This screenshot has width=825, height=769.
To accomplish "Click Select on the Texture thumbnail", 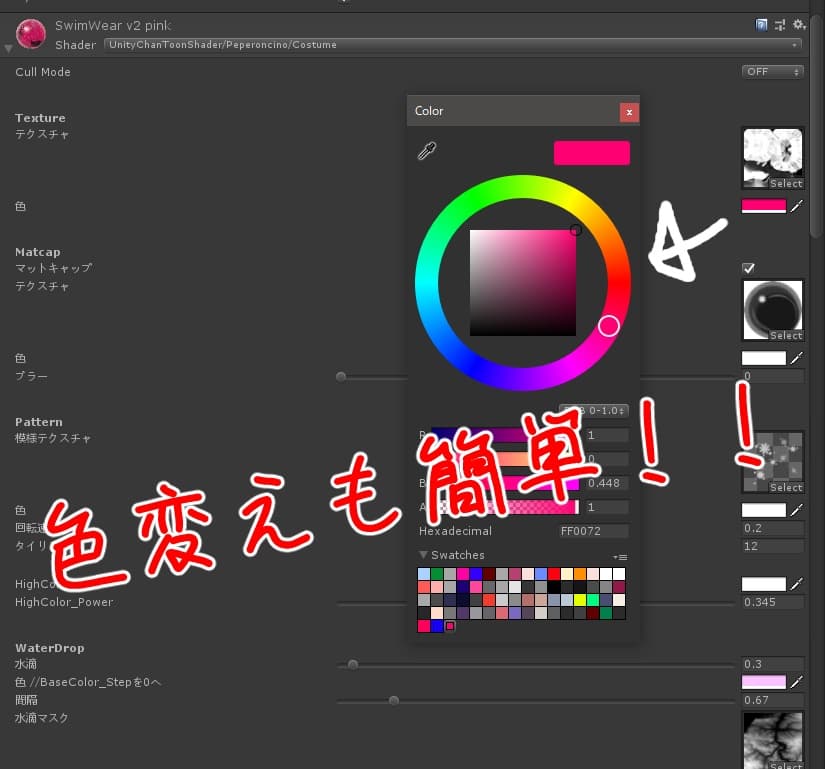I will coord(786,184).
